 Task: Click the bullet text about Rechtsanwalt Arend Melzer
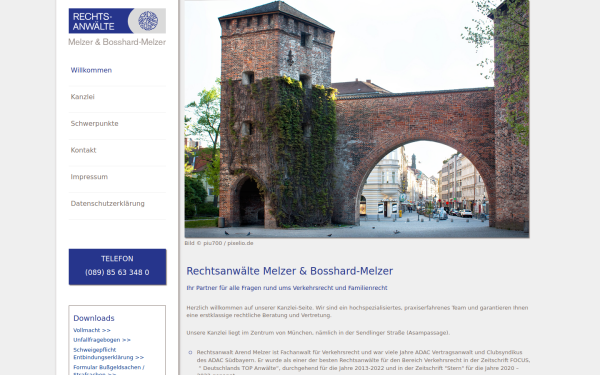pos(363,363)
